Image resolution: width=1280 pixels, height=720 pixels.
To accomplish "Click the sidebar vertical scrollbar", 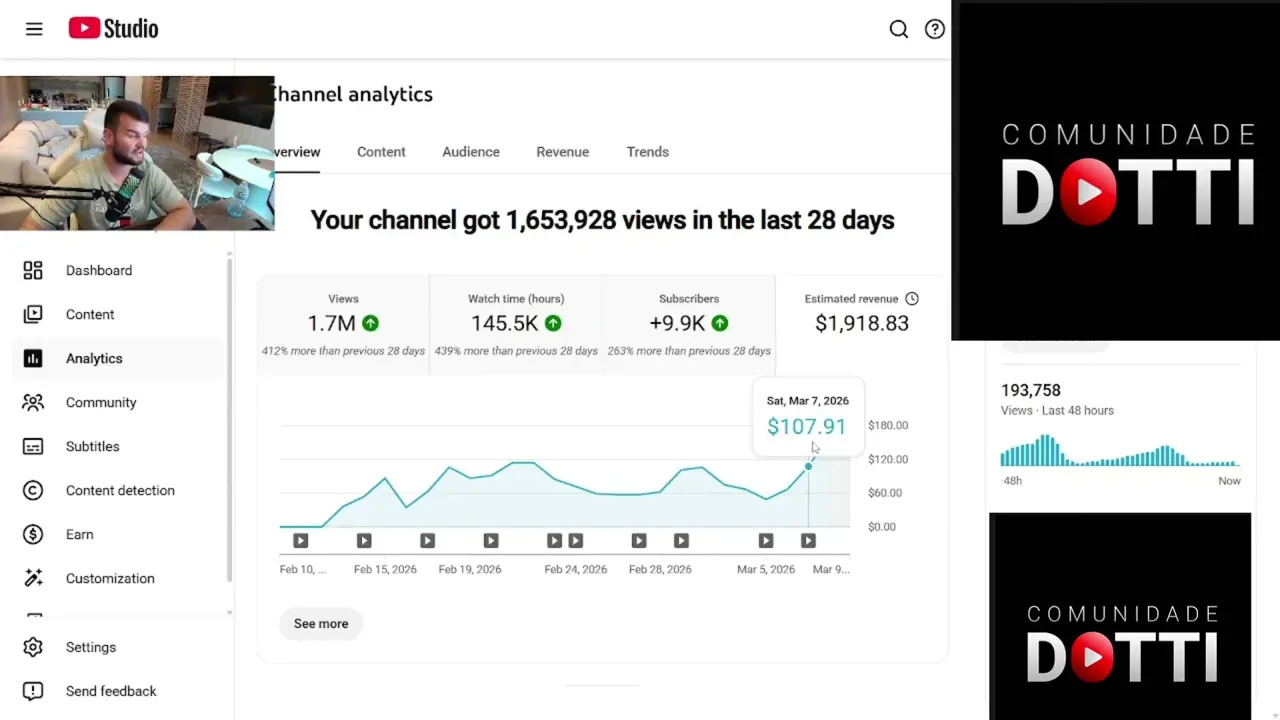I will coord(229,420).
